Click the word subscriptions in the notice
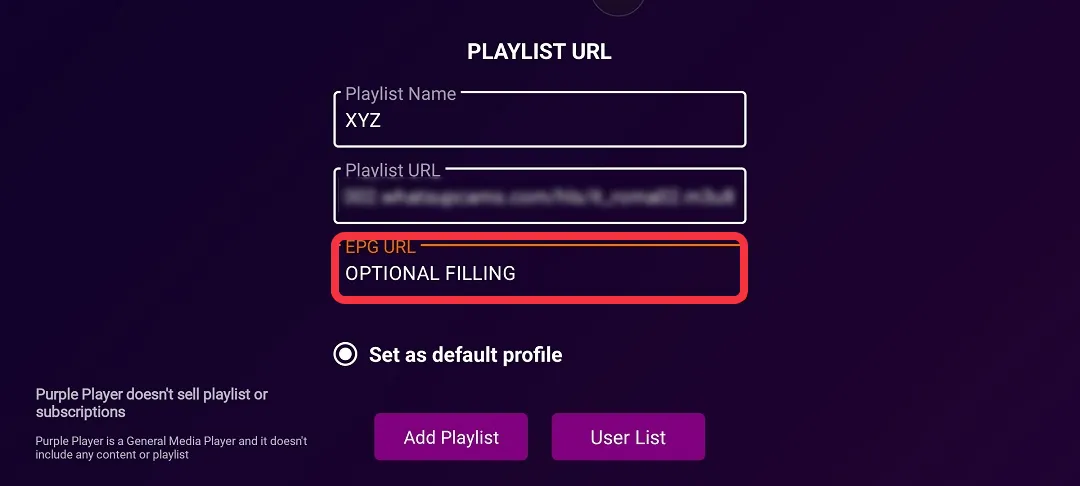Screen dimensions: 1080x486 pos(81,412)
